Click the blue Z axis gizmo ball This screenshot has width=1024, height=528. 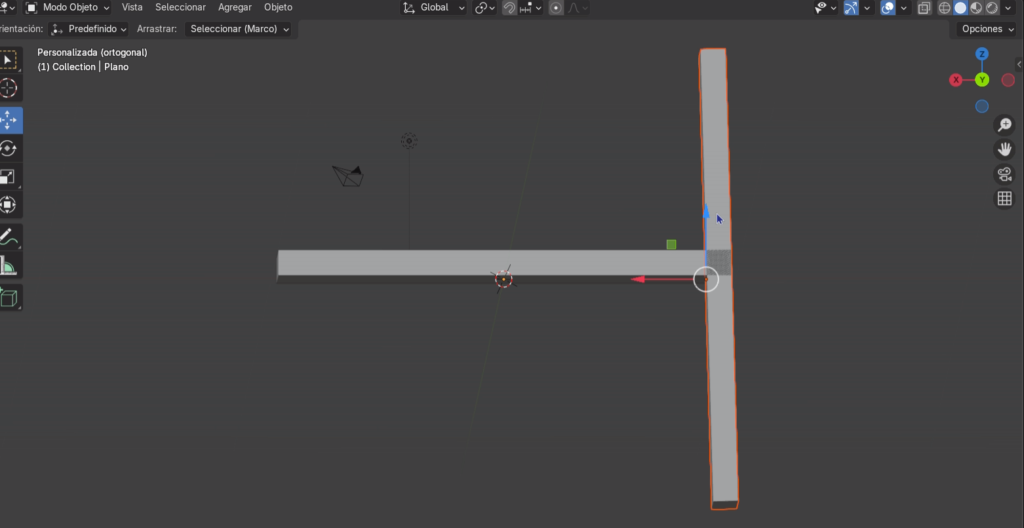982,54
